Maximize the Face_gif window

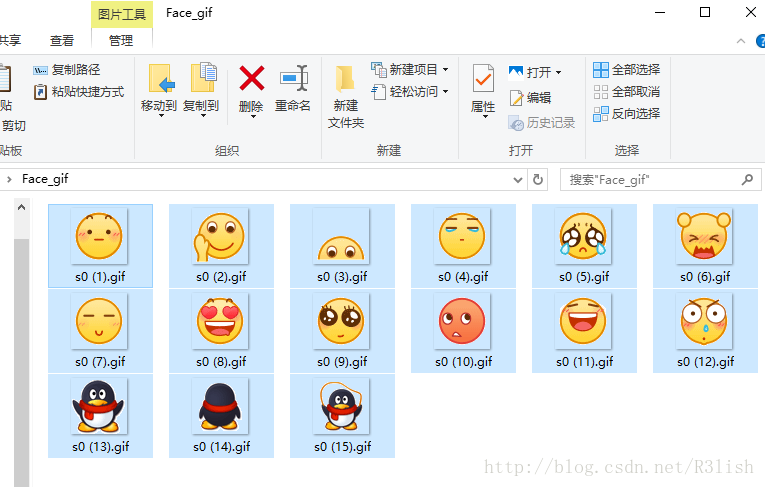[x=705, y=12]
